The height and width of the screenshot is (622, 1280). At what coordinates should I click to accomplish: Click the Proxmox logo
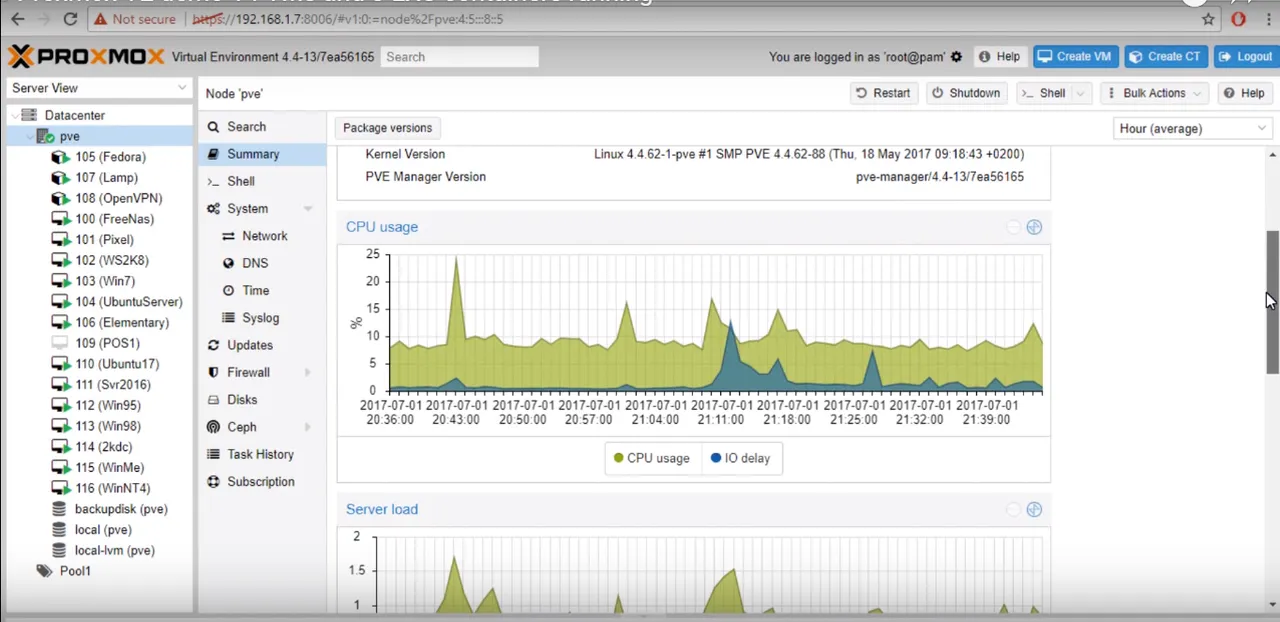86,57
